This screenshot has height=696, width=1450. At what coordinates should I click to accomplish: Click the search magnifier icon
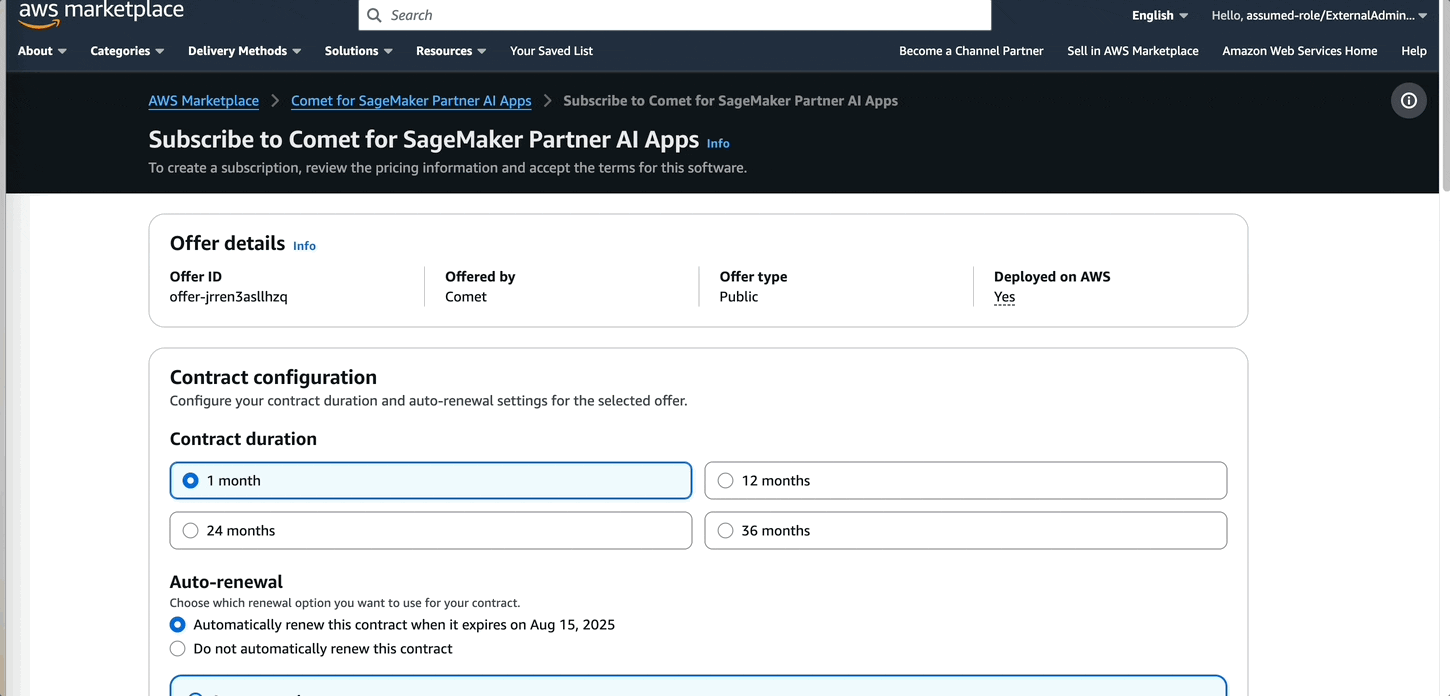coord(374,15)
